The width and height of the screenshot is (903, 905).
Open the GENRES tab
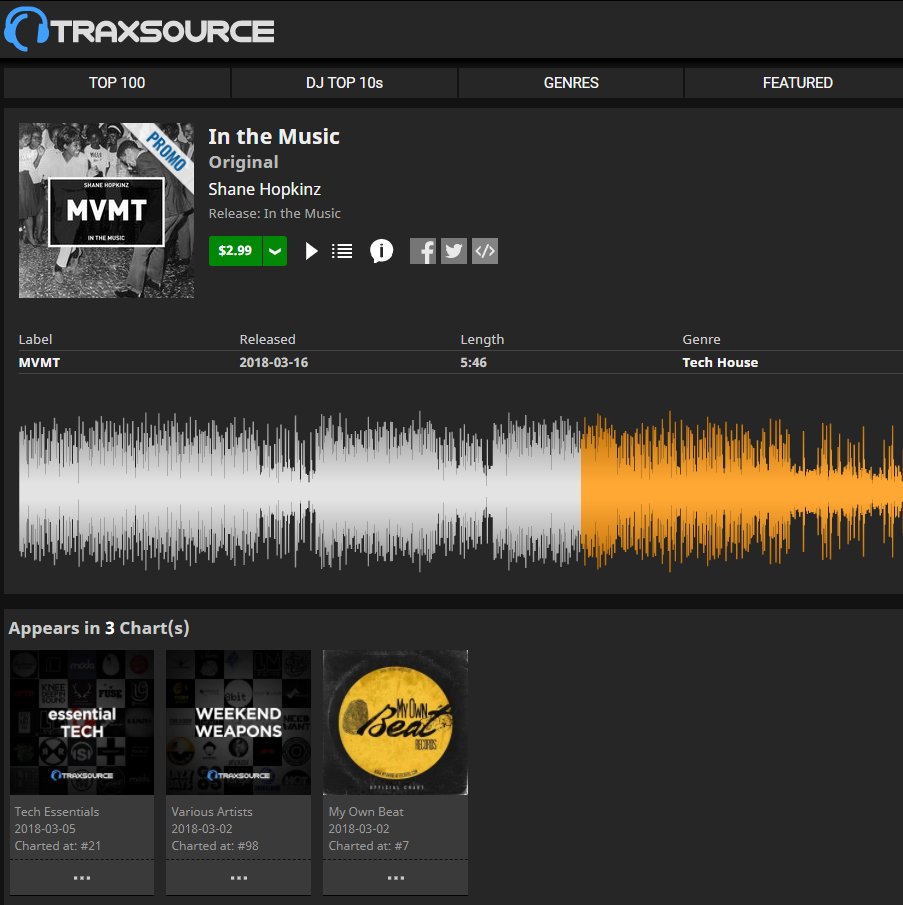click(x=571, y=83)
